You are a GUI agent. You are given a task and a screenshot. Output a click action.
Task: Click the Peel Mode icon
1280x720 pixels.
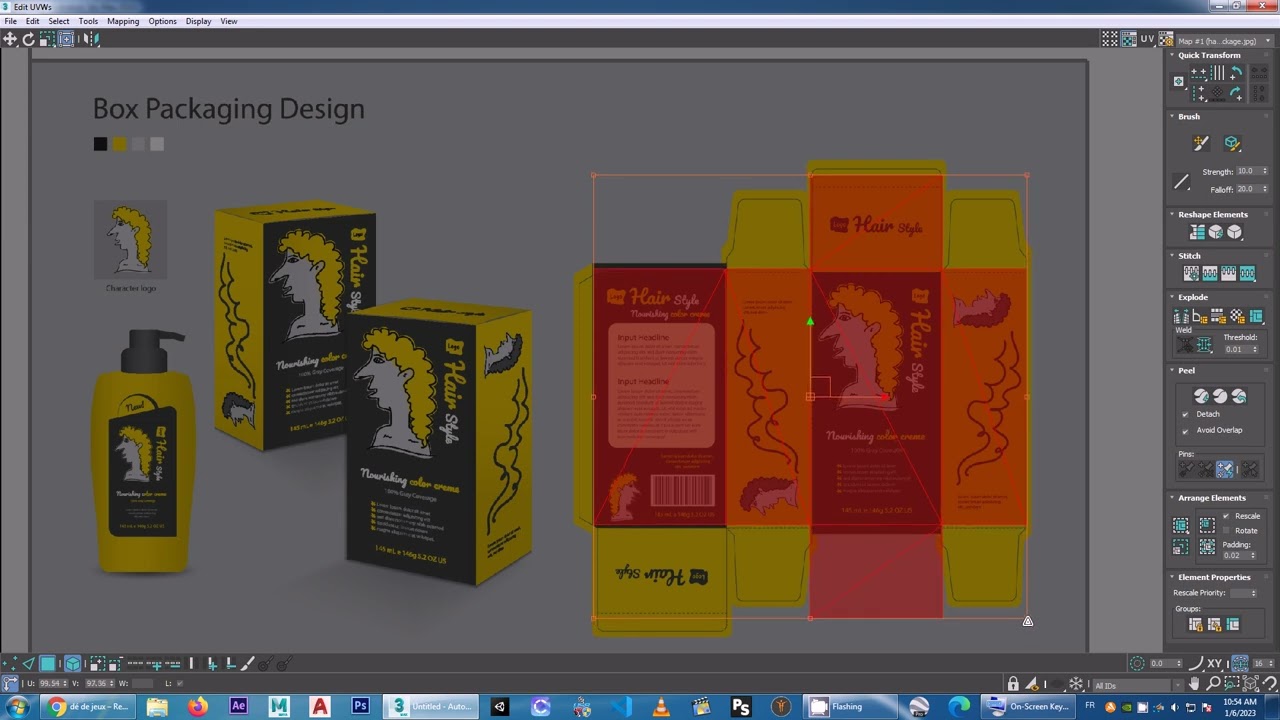(x=1220, y=396)
